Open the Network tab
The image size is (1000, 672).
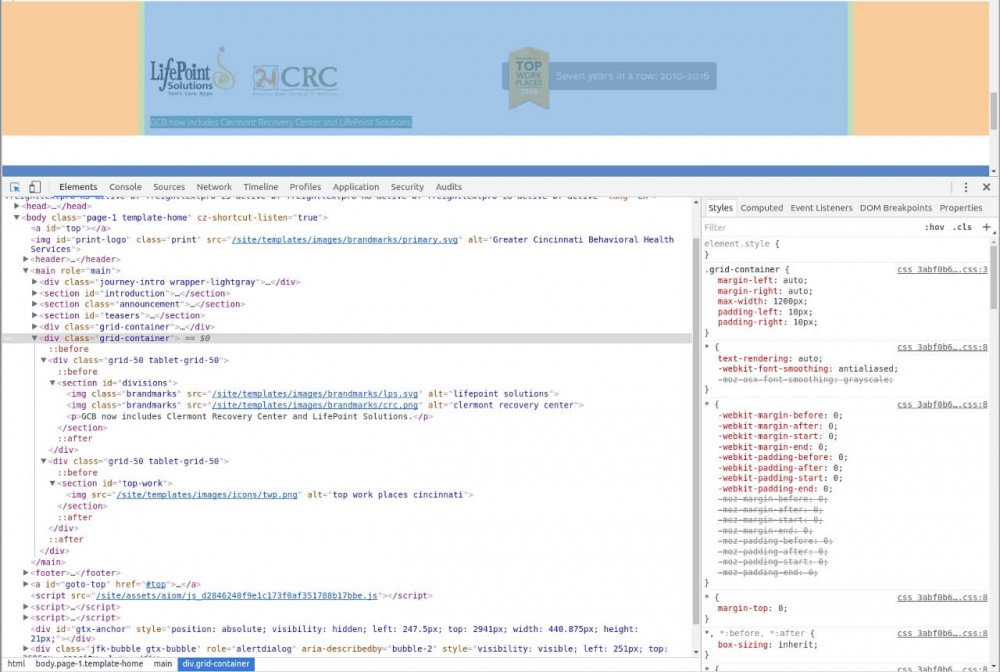pyautogui.click(x=214, y=187)
